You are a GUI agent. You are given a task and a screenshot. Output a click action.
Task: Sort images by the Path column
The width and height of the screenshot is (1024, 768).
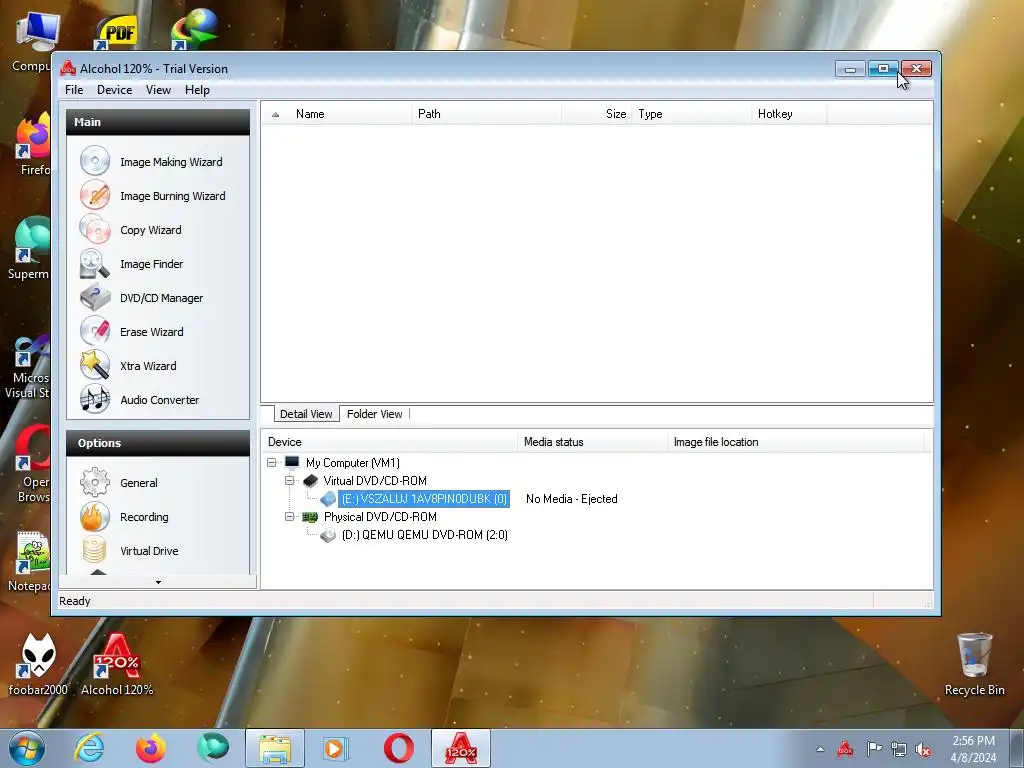[x=486, y=114]
